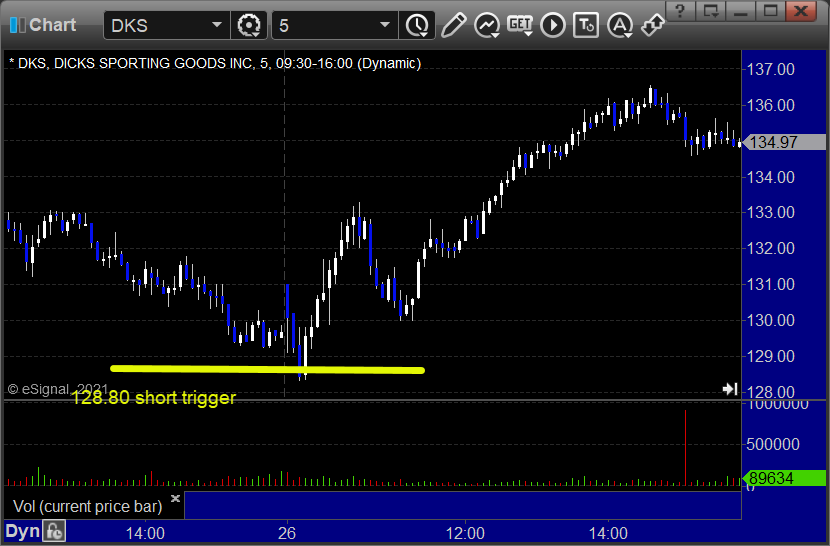Viewport: 830px width, 546px height.
Task: Click the symbol link arrows icon
Action: click(x=652, y=25)
